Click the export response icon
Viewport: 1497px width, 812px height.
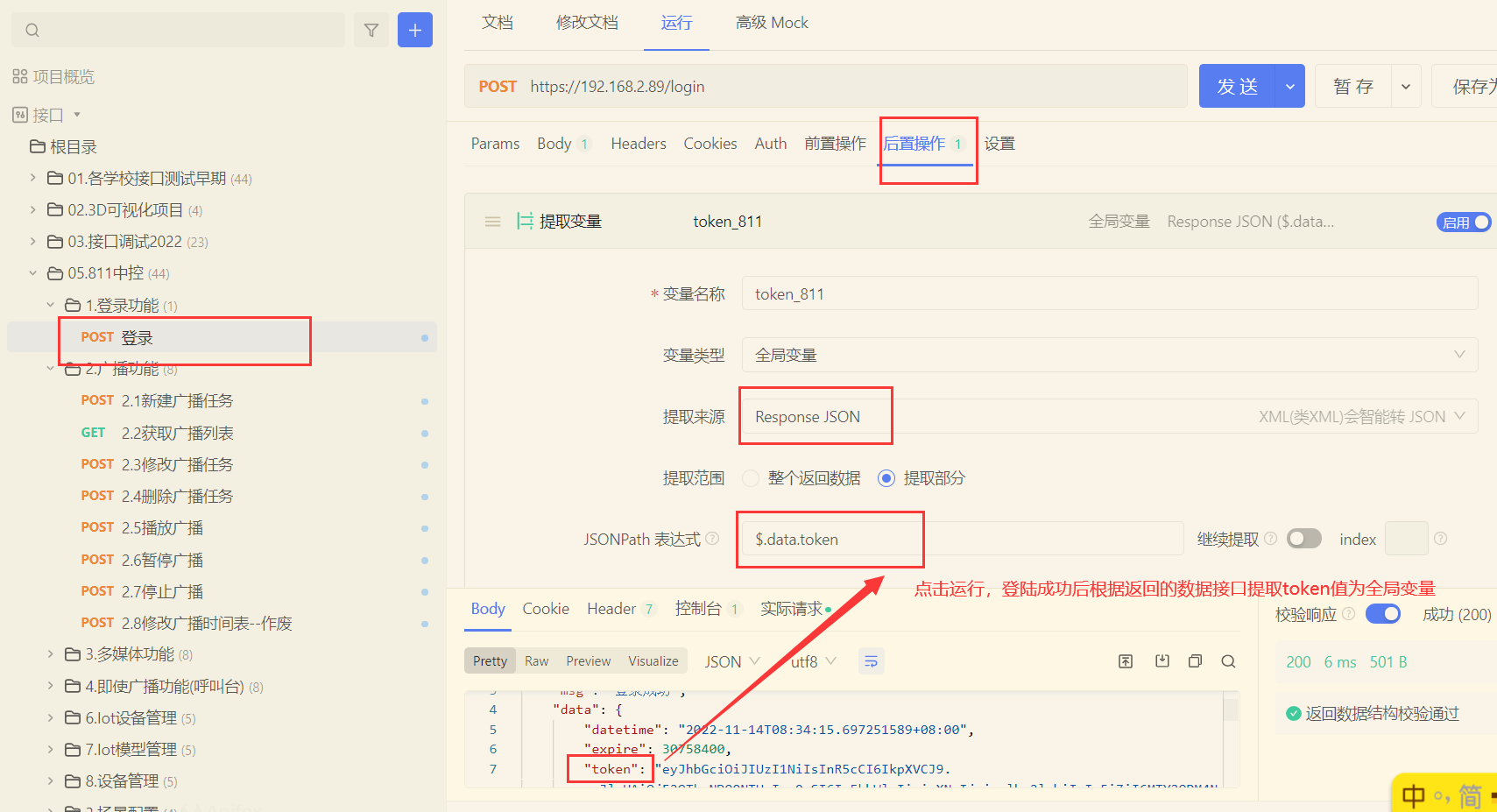(1126, 661)
